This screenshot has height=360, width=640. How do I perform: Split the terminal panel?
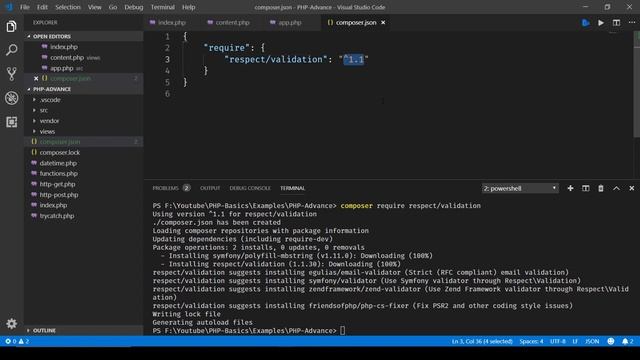[x=585, y=188]
